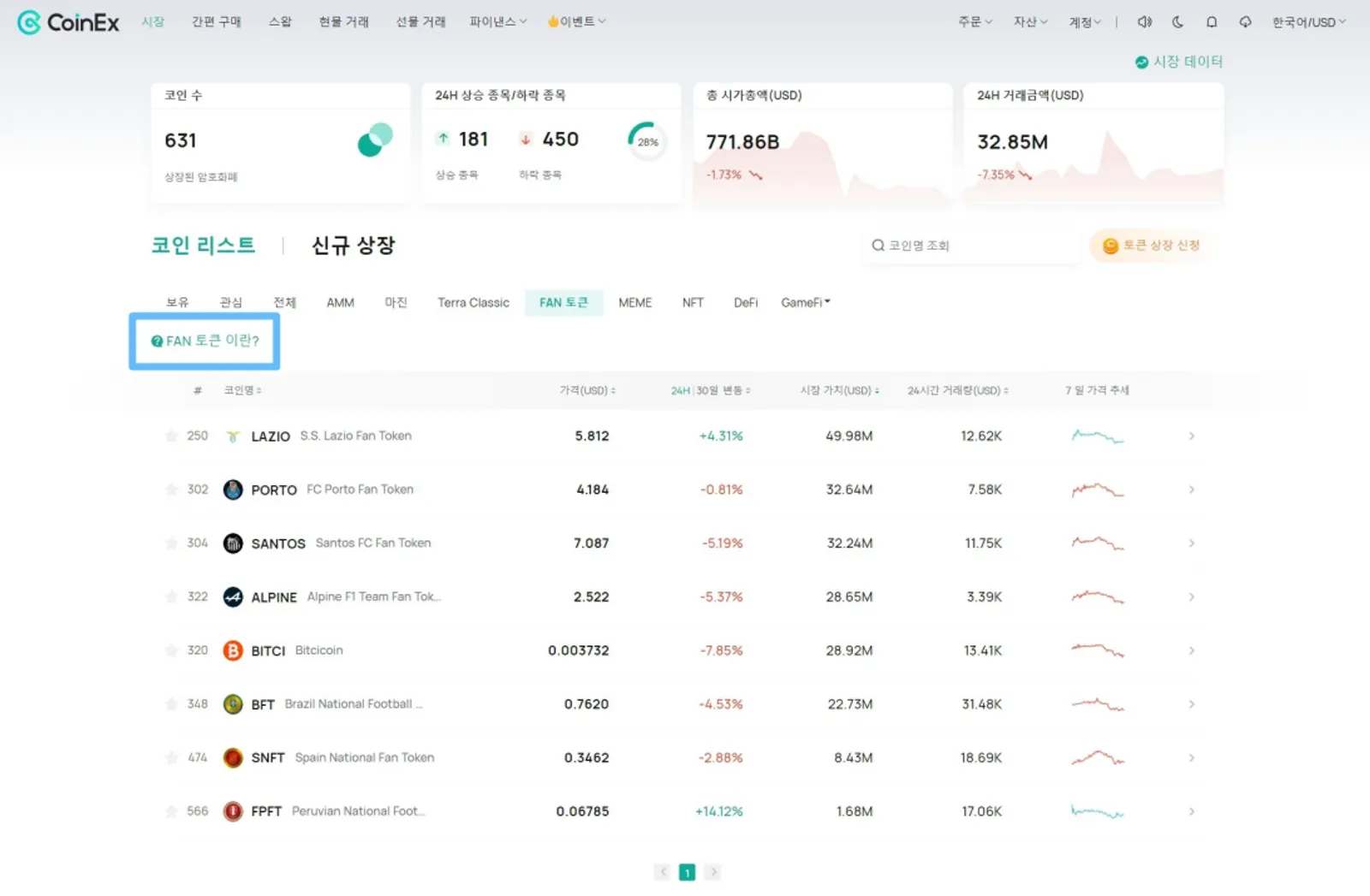Open the 현물 거래 nav item
The width and height of the screenshot is (1370, 896).
pyautogui.click(x=343, y=22)
